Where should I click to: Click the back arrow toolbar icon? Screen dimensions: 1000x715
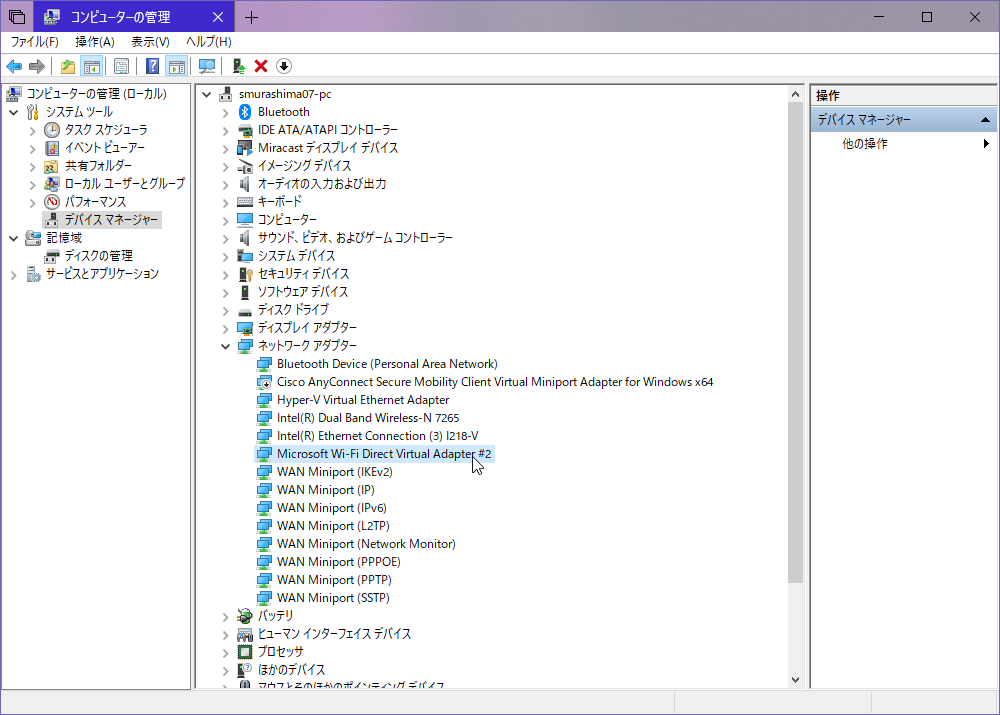tap(14, 66)
